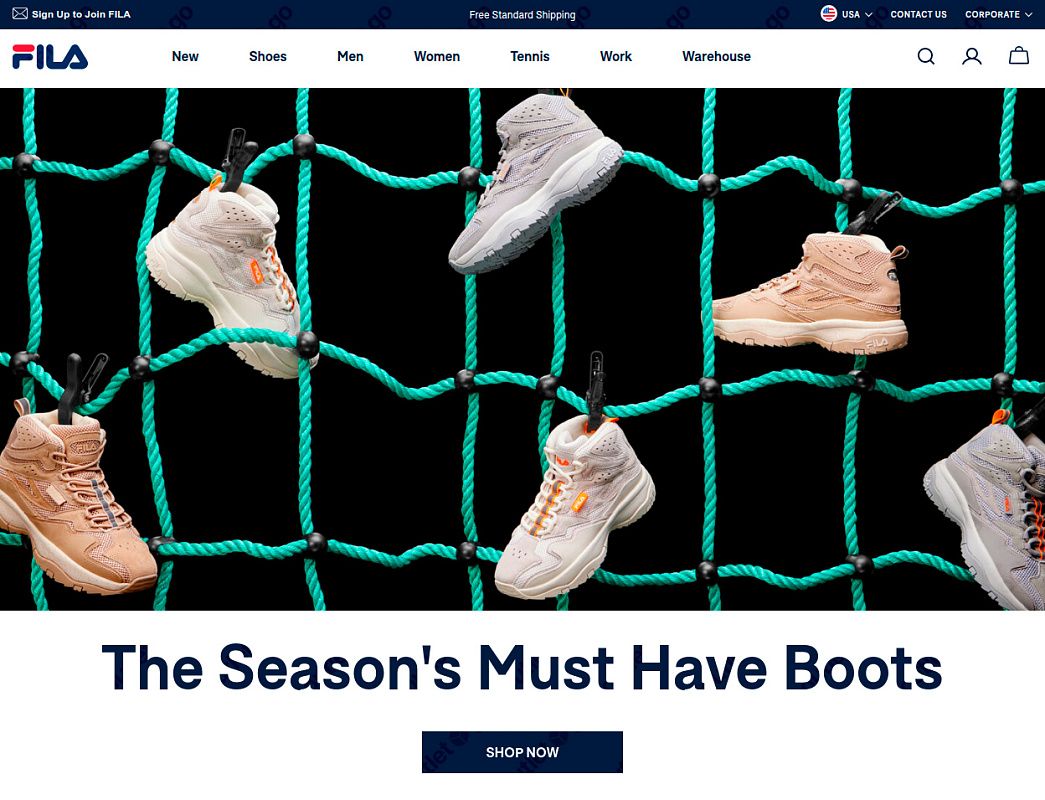Open the New menu
Screen dimensions: 1045x800
[x=185, y=57]
